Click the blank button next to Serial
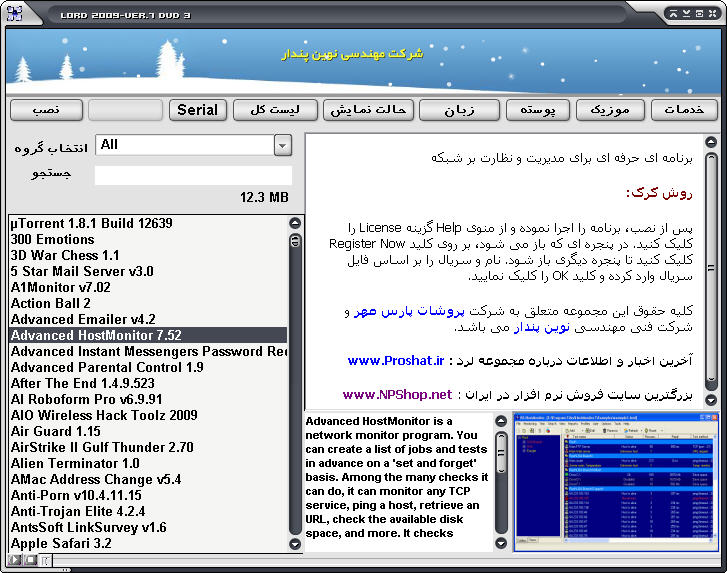The width and height of the screenshot is (727, 573). click(x=126, y=110)
